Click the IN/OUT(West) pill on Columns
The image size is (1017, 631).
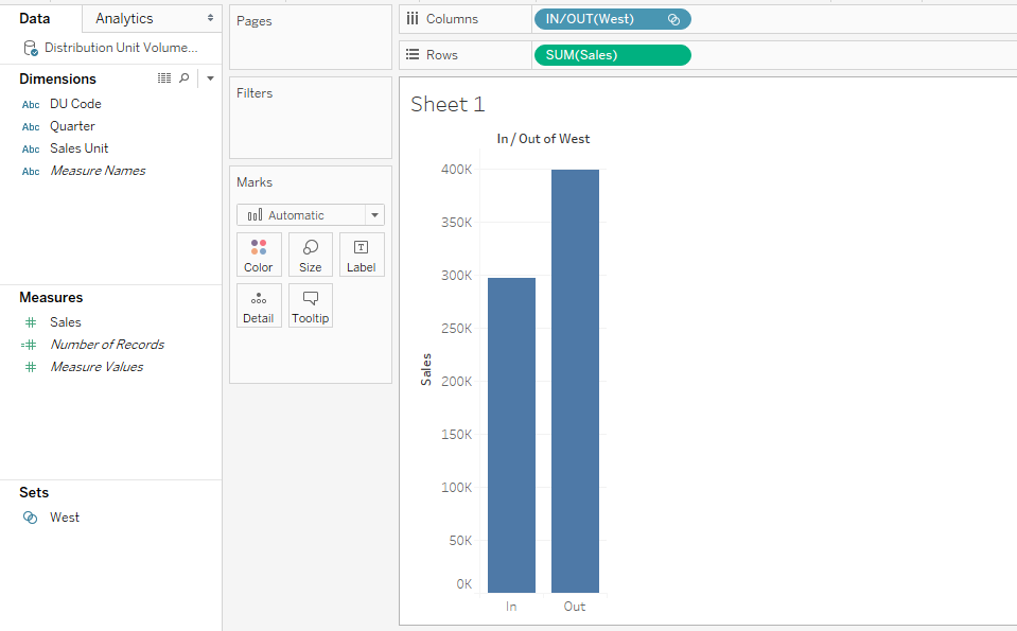coord(610,18)
